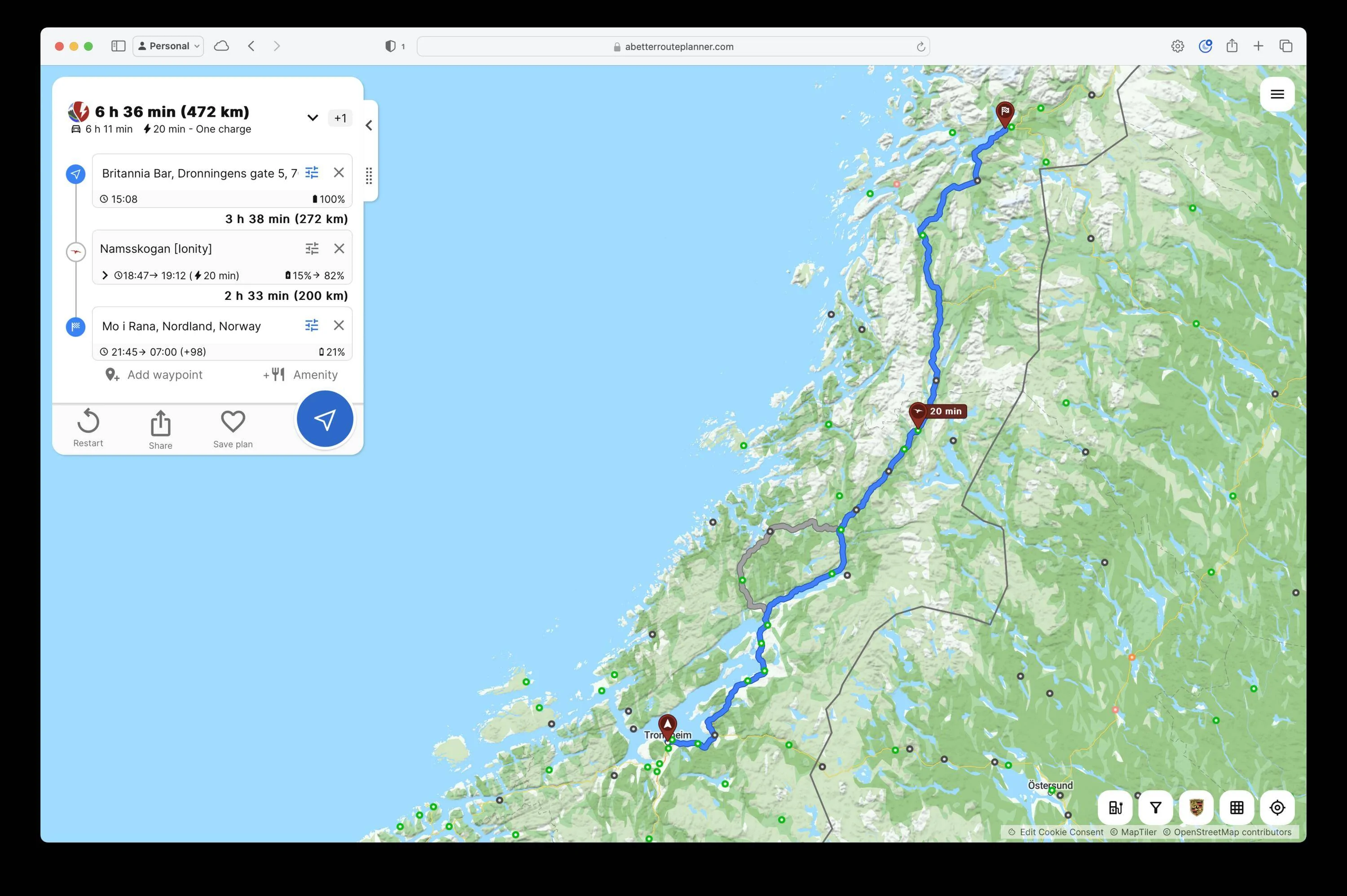Click the 15%→82% charge level text

click(x=315, y=276)
